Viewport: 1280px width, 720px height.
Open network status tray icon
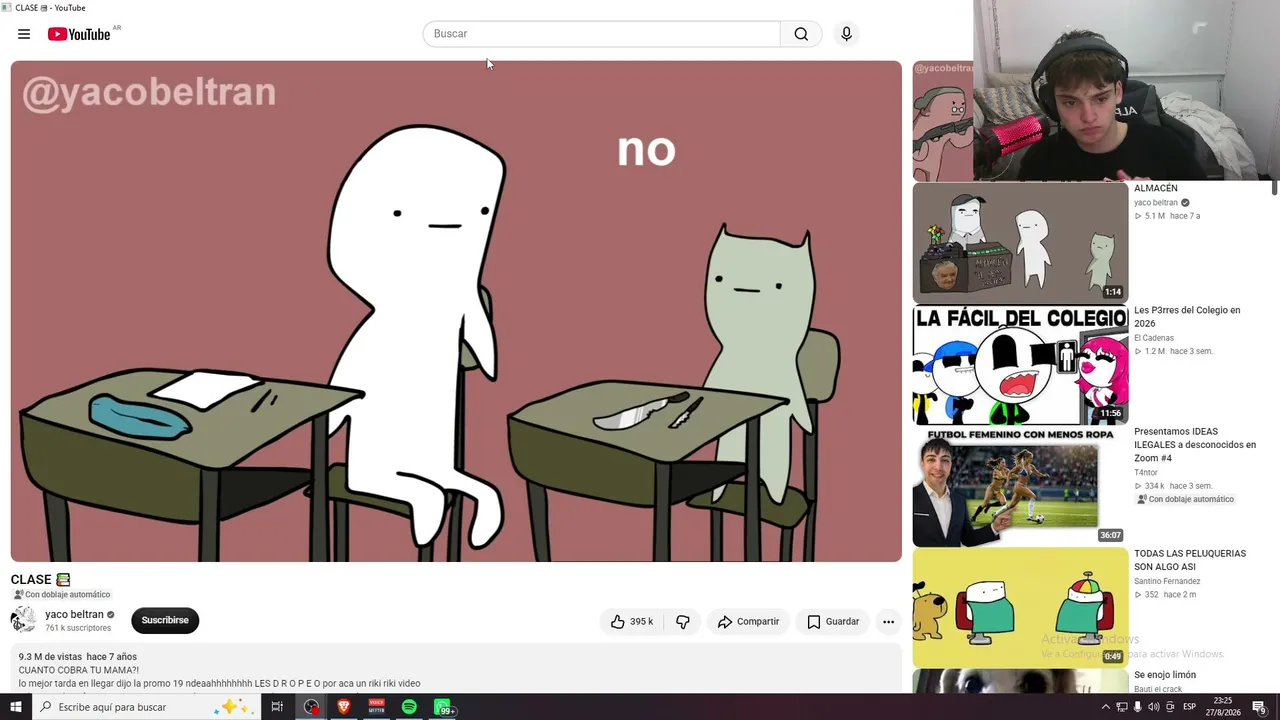(x=1121, y=707)
